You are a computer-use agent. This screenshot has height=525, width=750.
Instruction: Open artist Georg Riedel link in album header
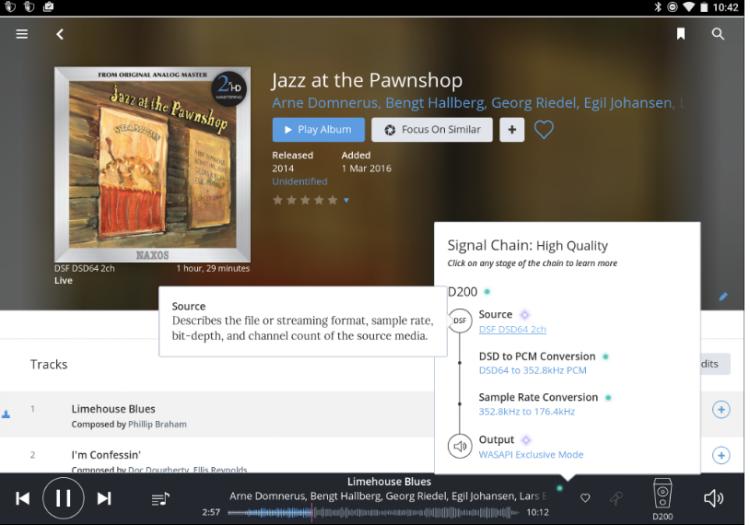[534, 103]
